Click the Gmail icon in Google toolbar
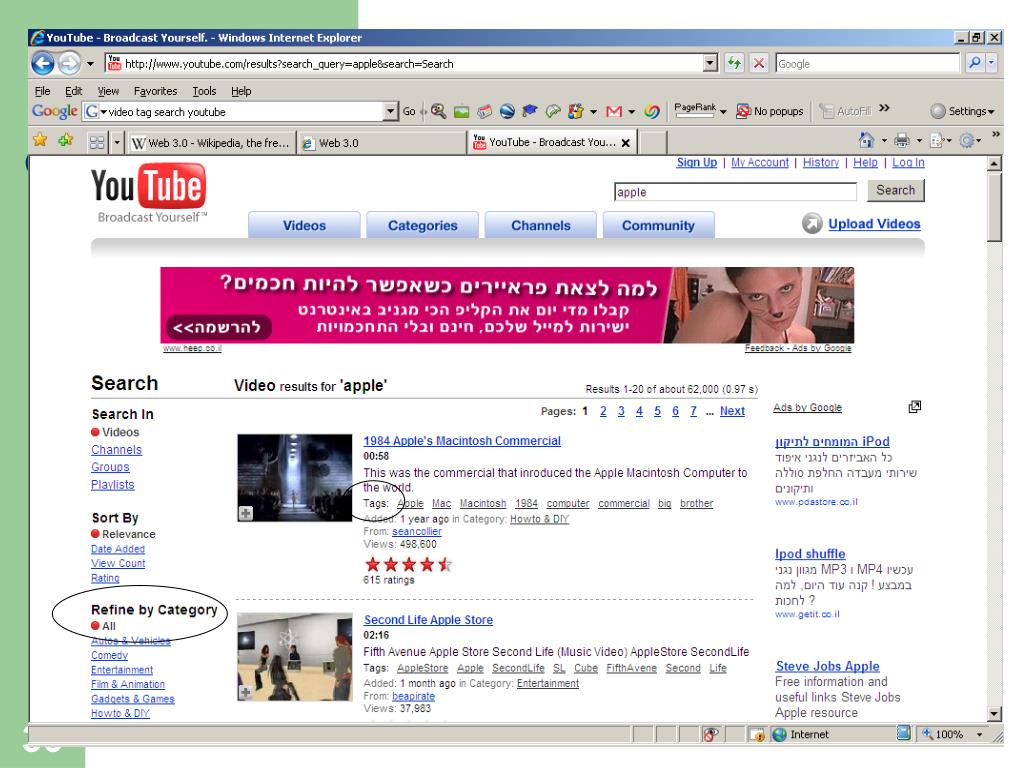 [614, 112]
